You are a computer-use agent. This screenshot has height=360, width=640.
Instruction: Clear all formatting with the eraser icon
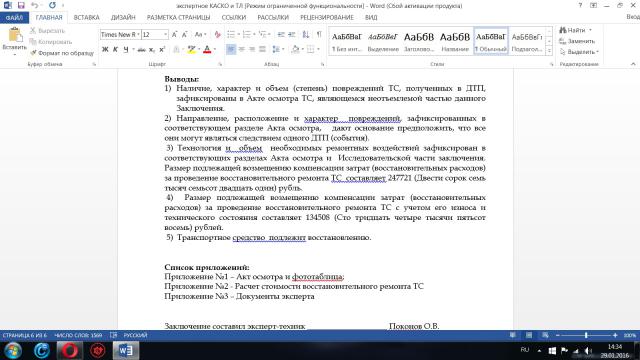click(x=218, y=35)
